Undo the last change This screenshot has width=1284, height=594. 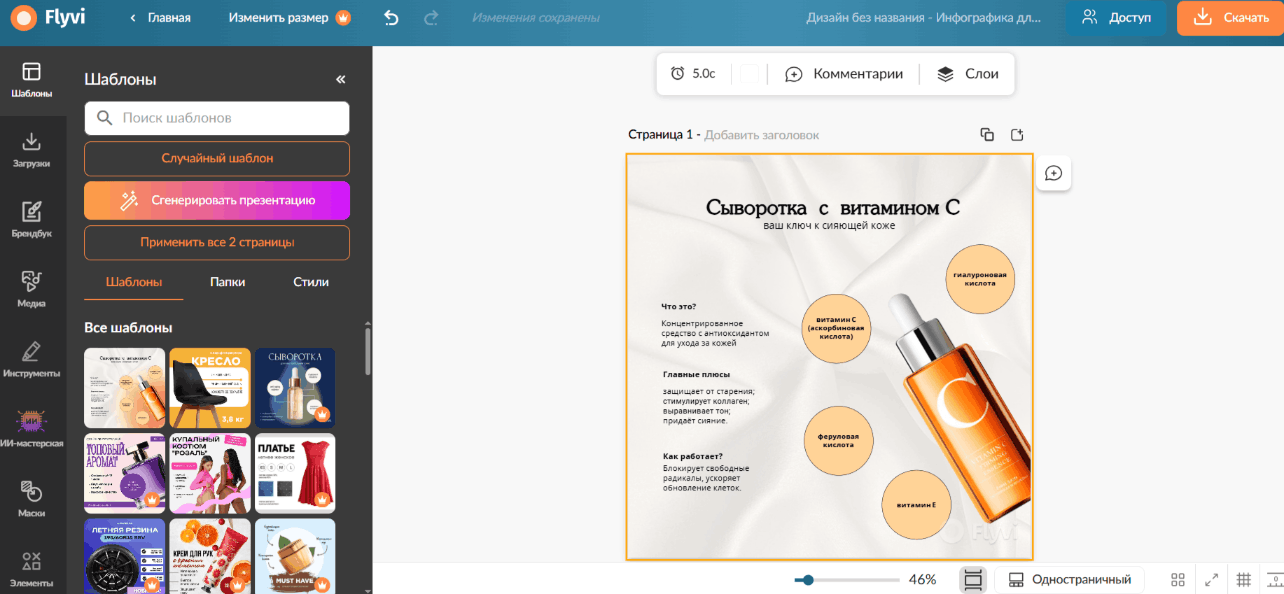click(x=391, y=18)
